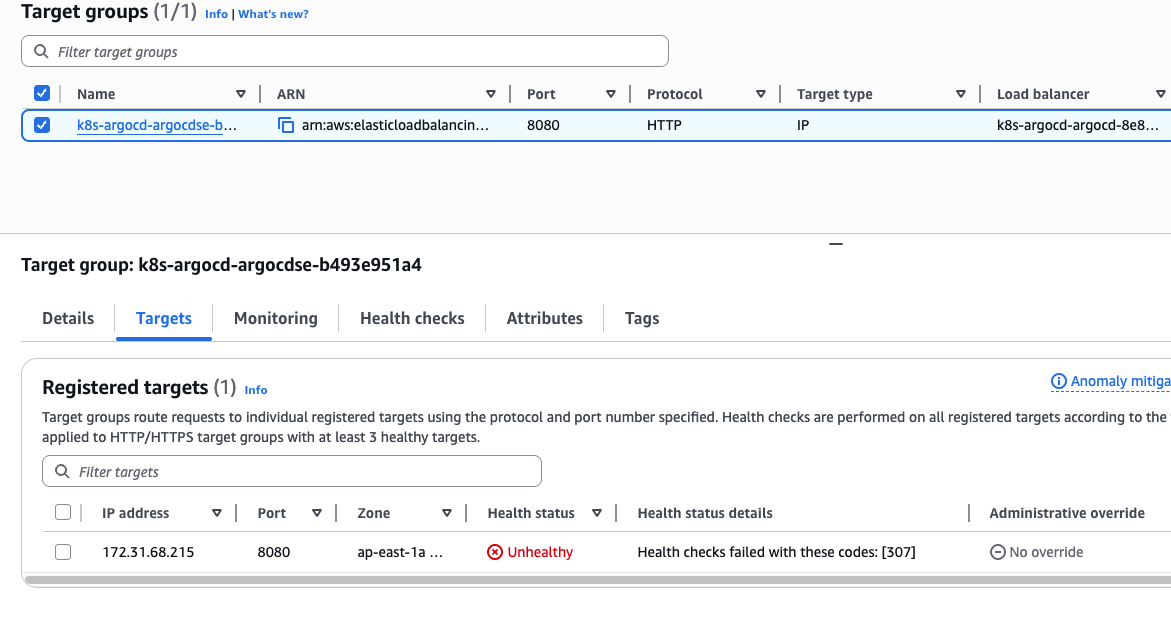Open the k8s-argocd-argocdse target group link

coord(157,125)
